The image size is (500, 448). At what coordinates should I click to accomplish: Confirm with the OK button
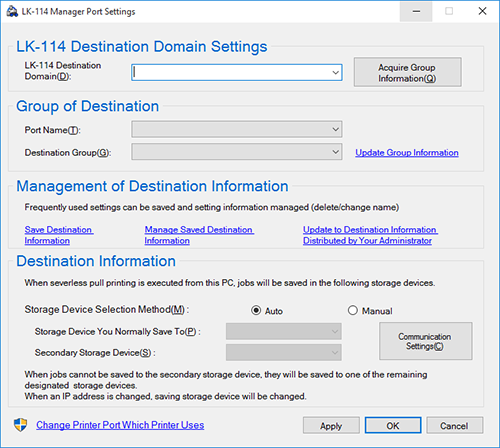[393, 426]
